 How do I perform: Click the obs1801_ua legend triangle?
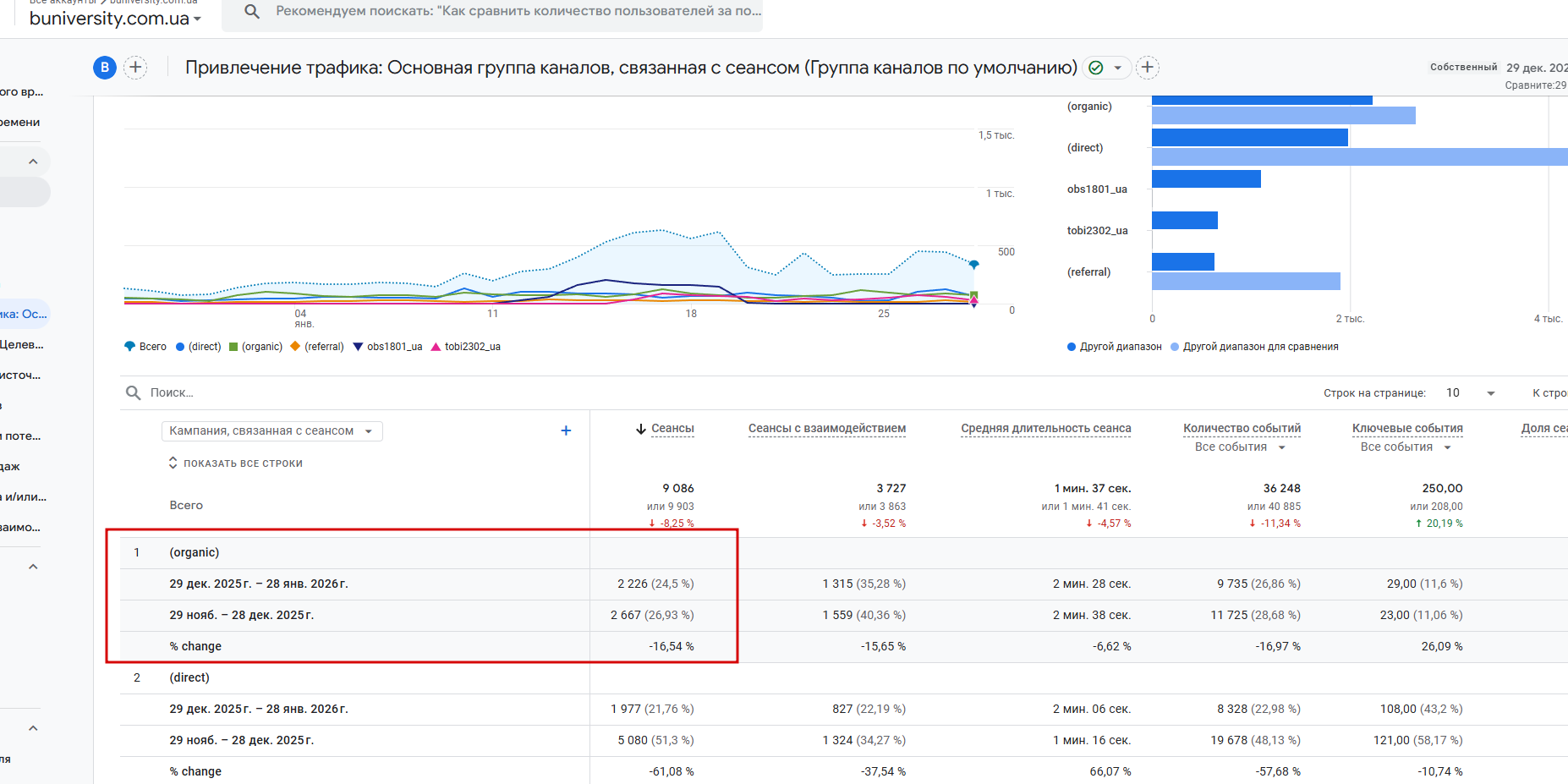click(x=358, y=347)
